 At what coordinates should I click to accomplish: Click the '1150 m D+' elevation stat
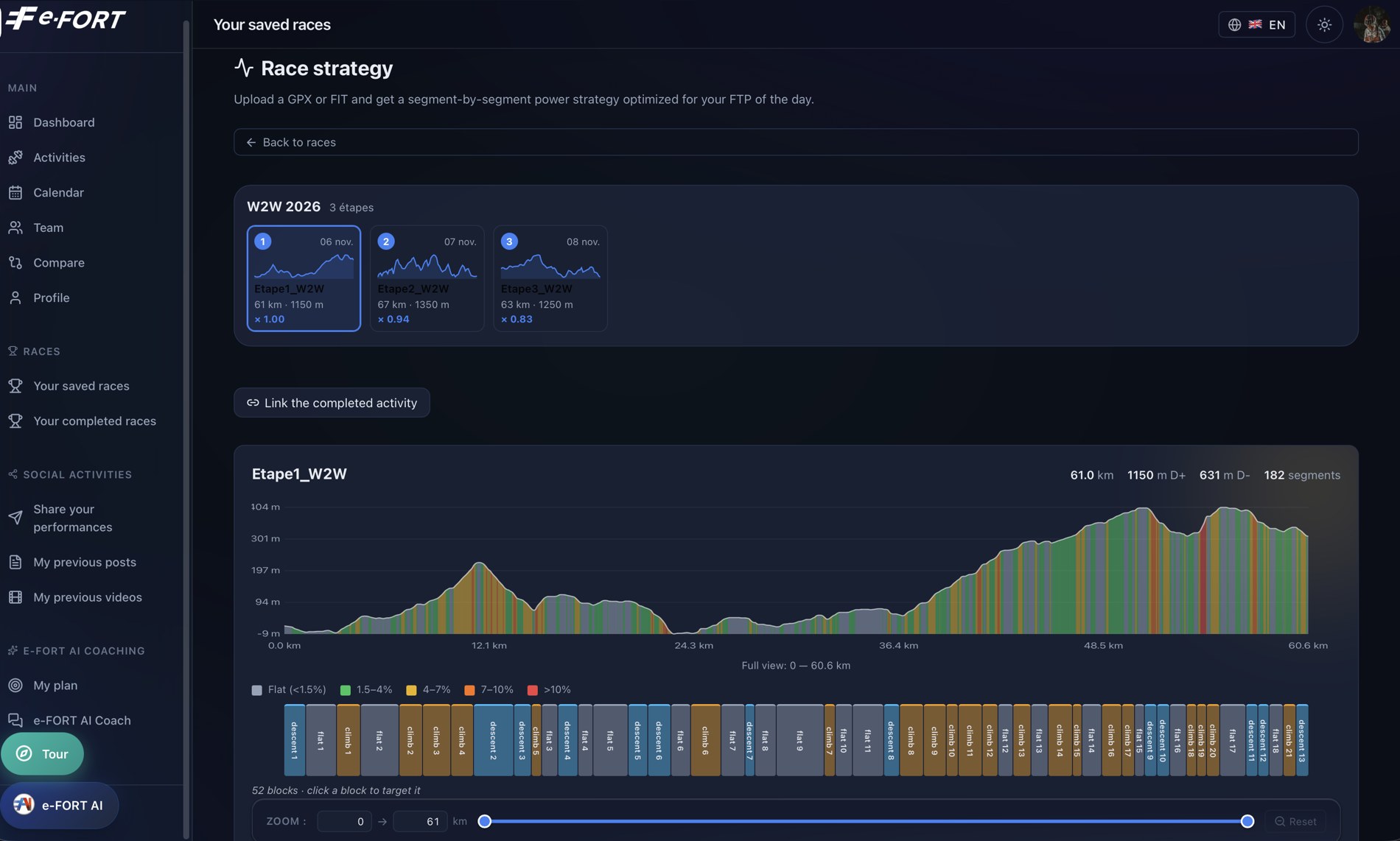coord(1156,476)
